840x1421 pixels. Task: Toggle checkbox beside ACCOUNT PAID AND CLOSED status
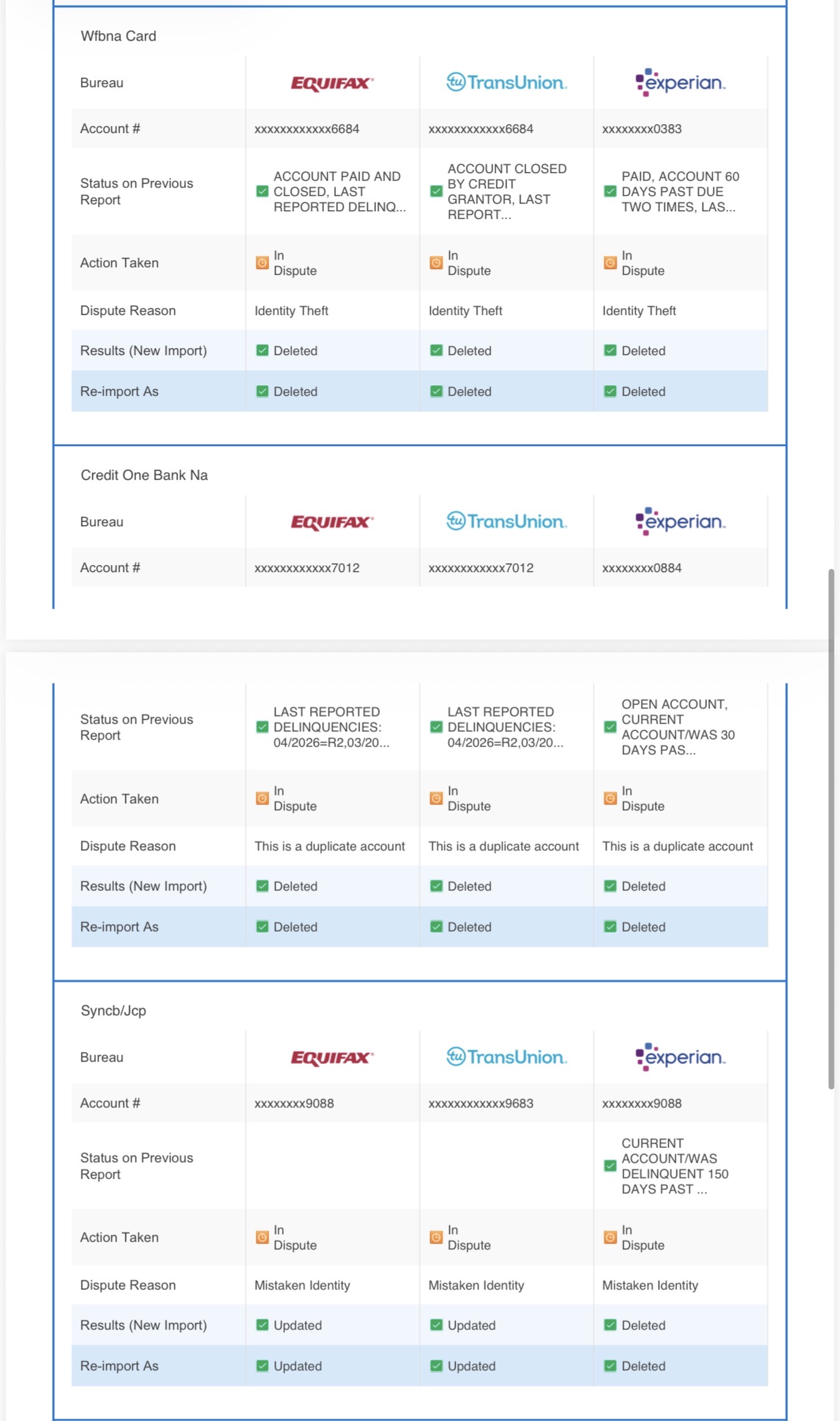coord(262,191)
